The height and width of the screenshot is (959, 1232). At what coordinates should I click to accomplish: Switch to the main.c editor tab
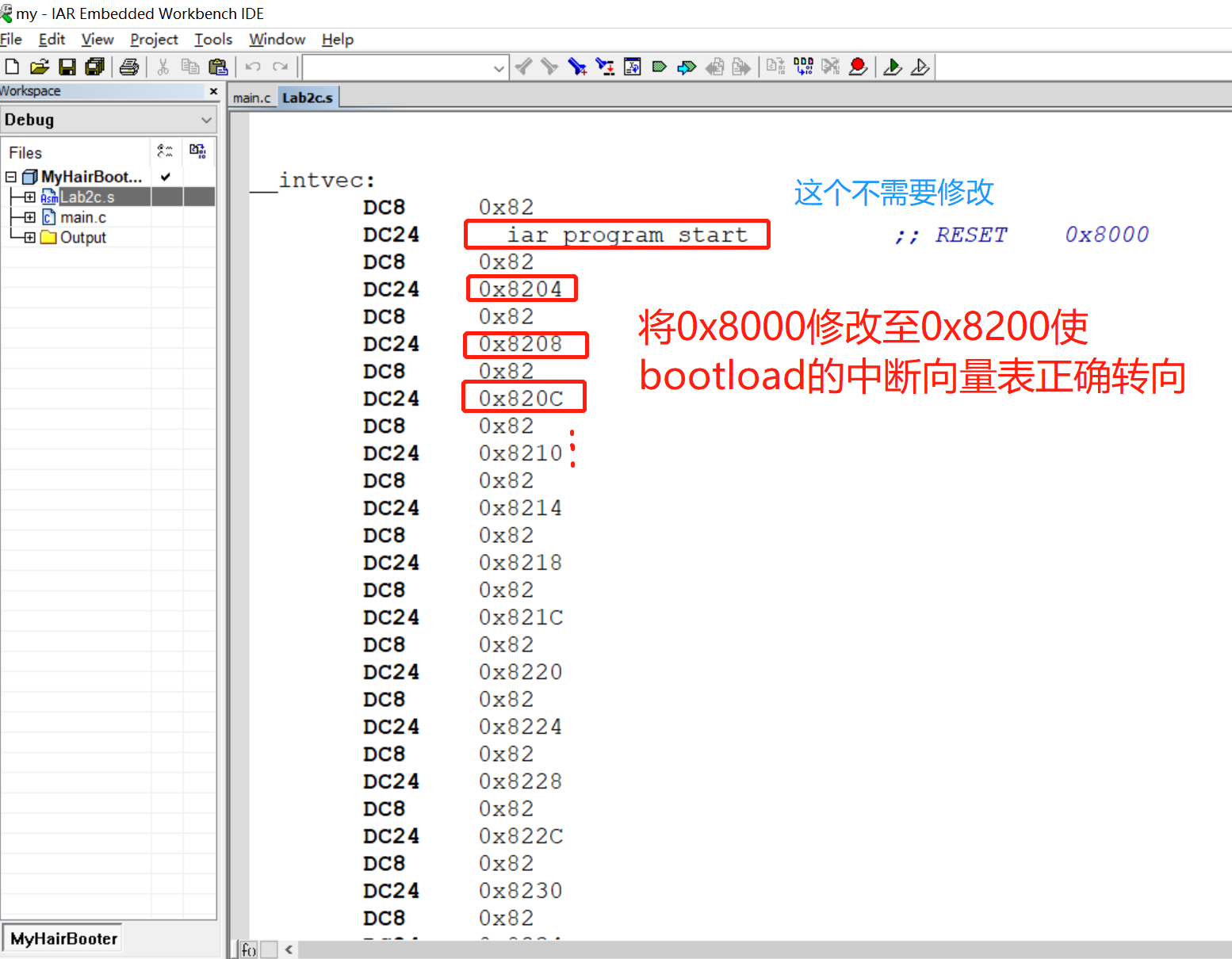click(251, 98)
